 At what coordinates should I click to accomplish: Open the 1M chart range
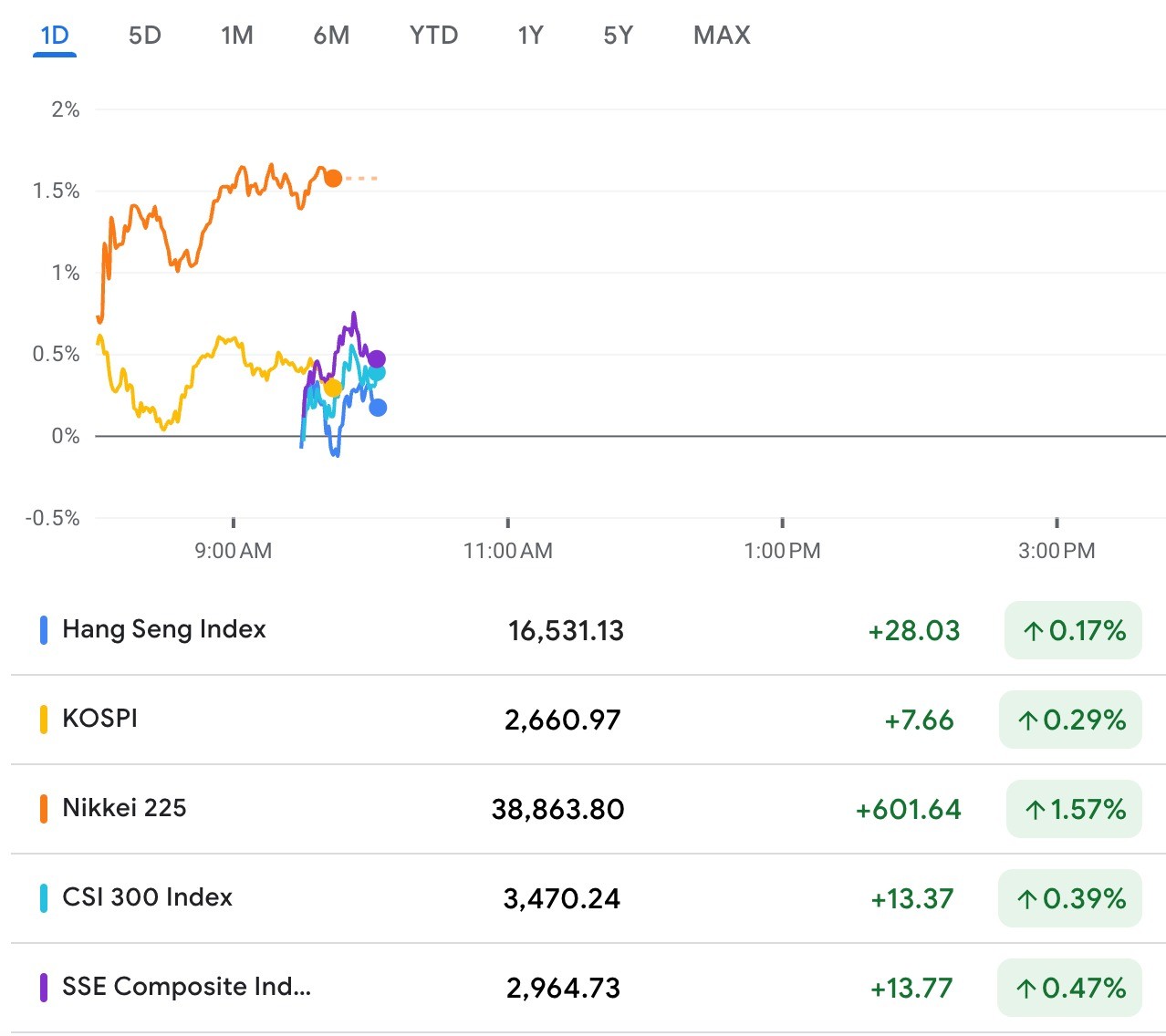(x=237, y=36)
